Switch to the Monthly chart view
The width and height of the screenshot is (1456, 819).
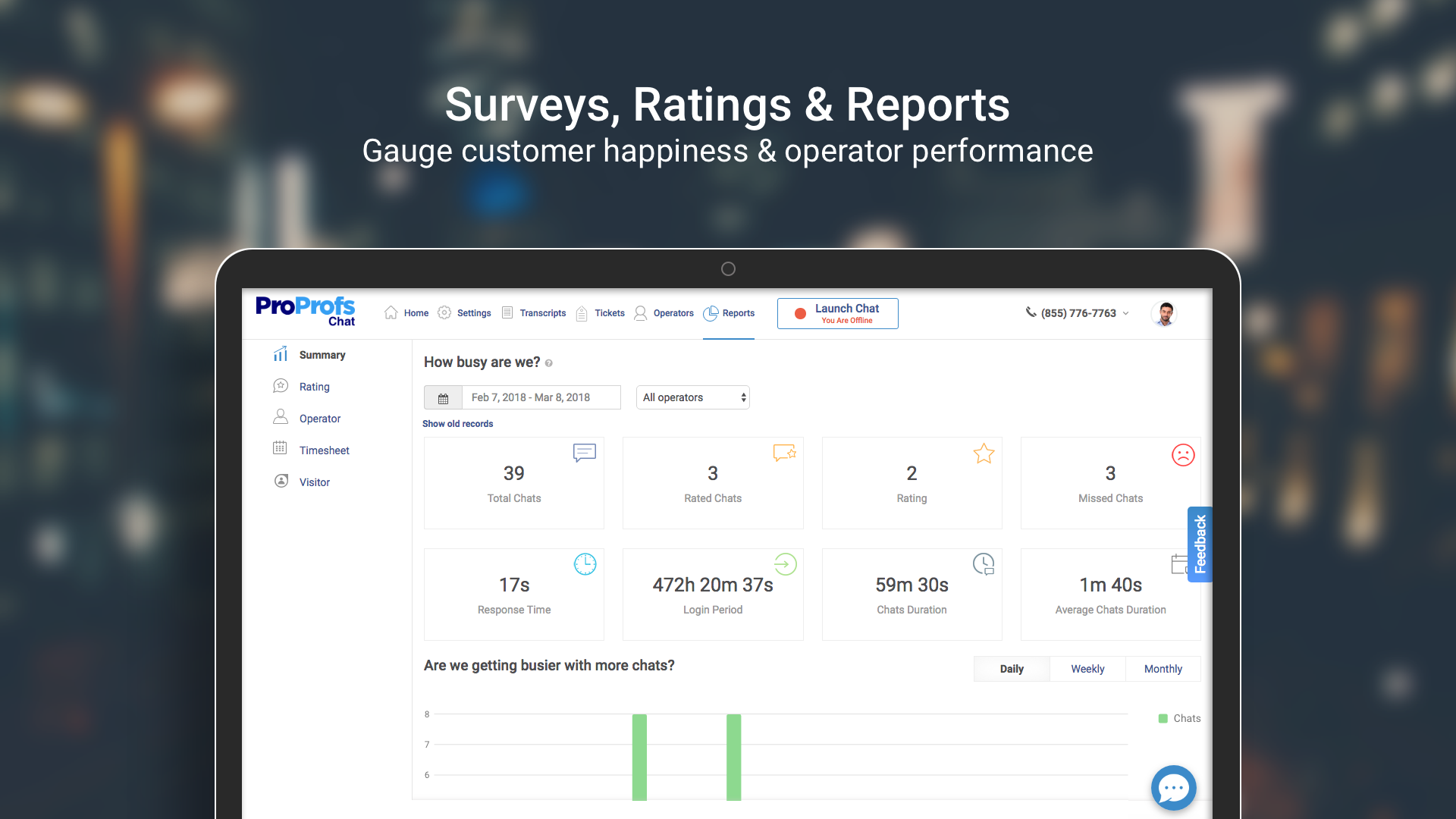pyautogui.click(x=1163, y=668)
